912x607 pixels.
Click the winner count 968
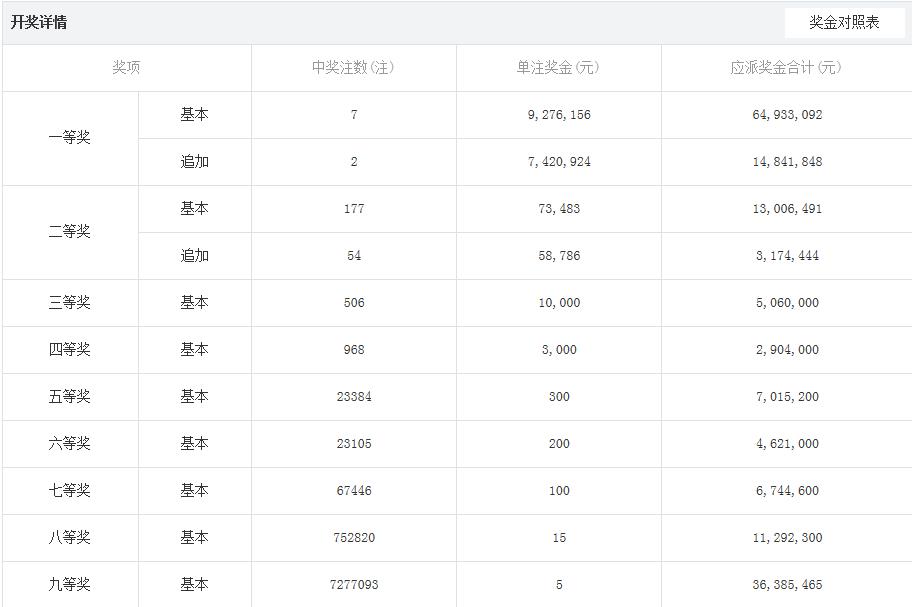point(354,350)
